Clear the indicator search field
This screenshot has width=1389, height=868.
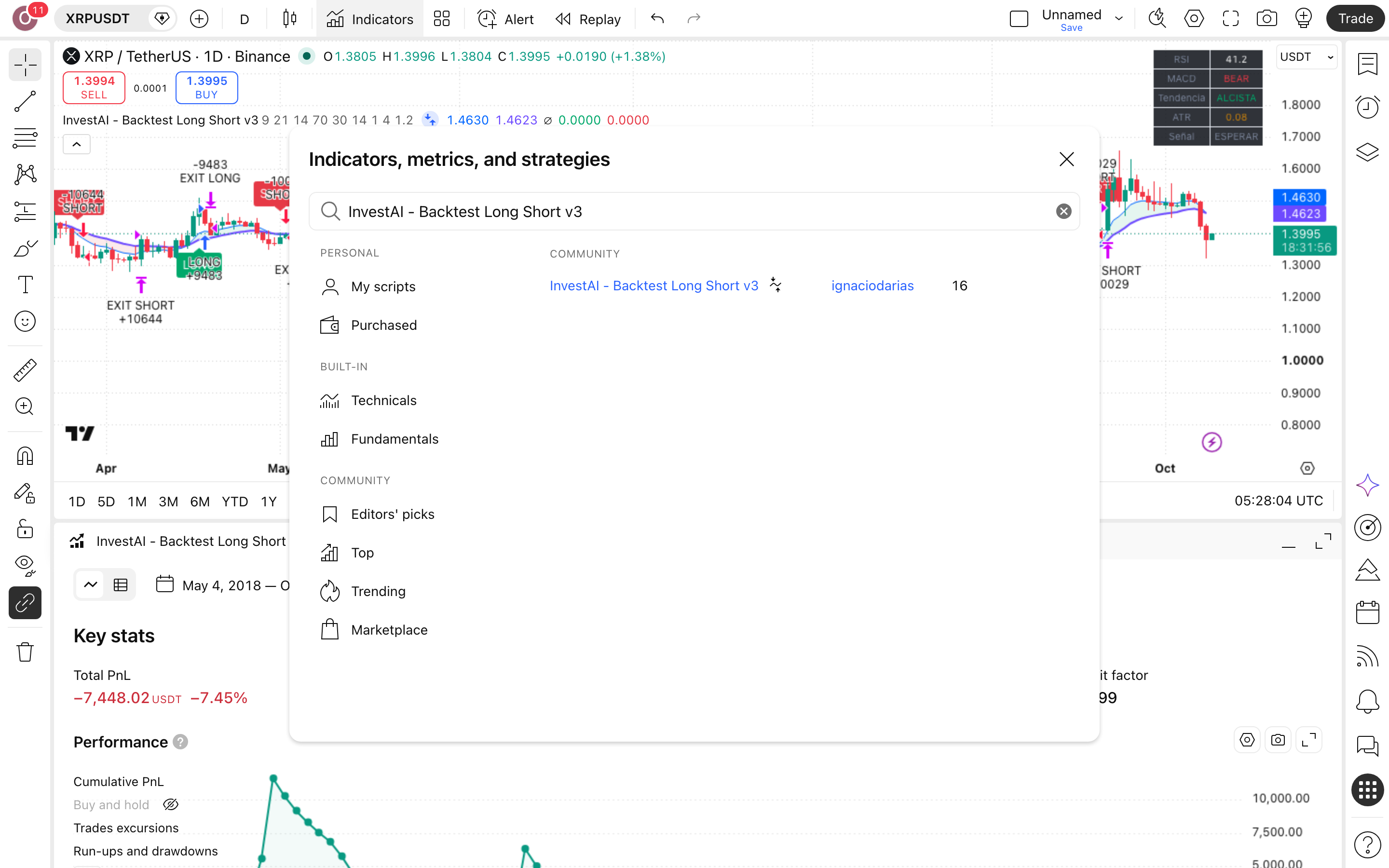point(1063,211)
